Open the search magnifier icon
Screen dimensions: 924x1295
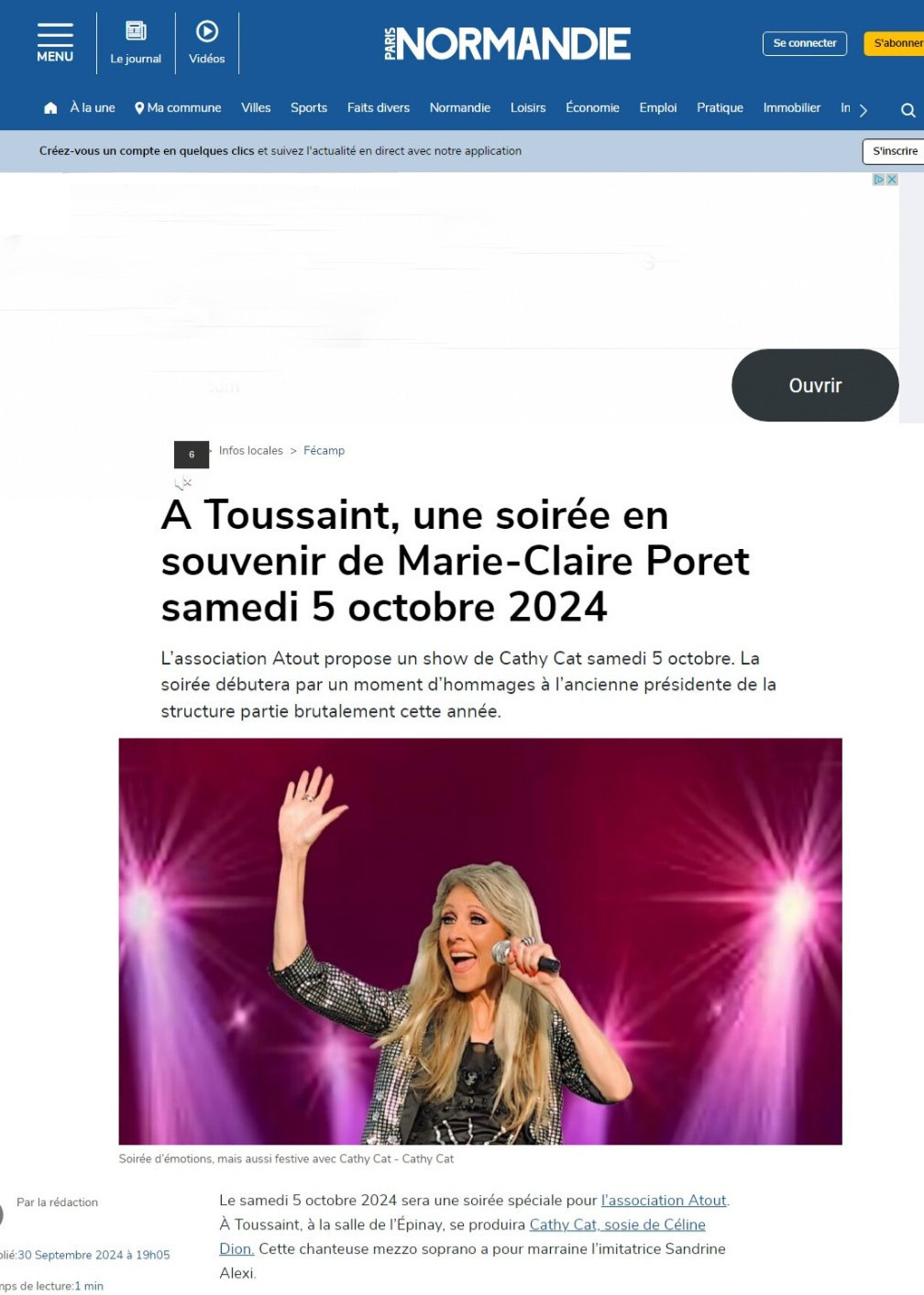click(x=907, y=110)
